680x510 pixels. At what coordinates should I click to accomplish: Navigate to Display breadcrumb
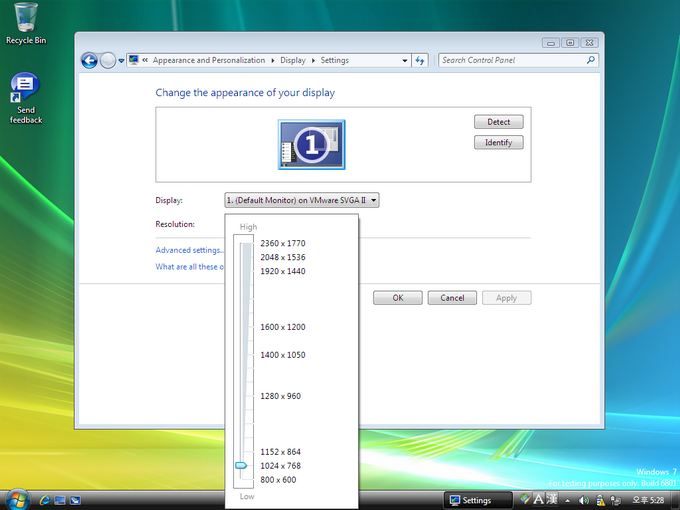click(x=293, y=60)
